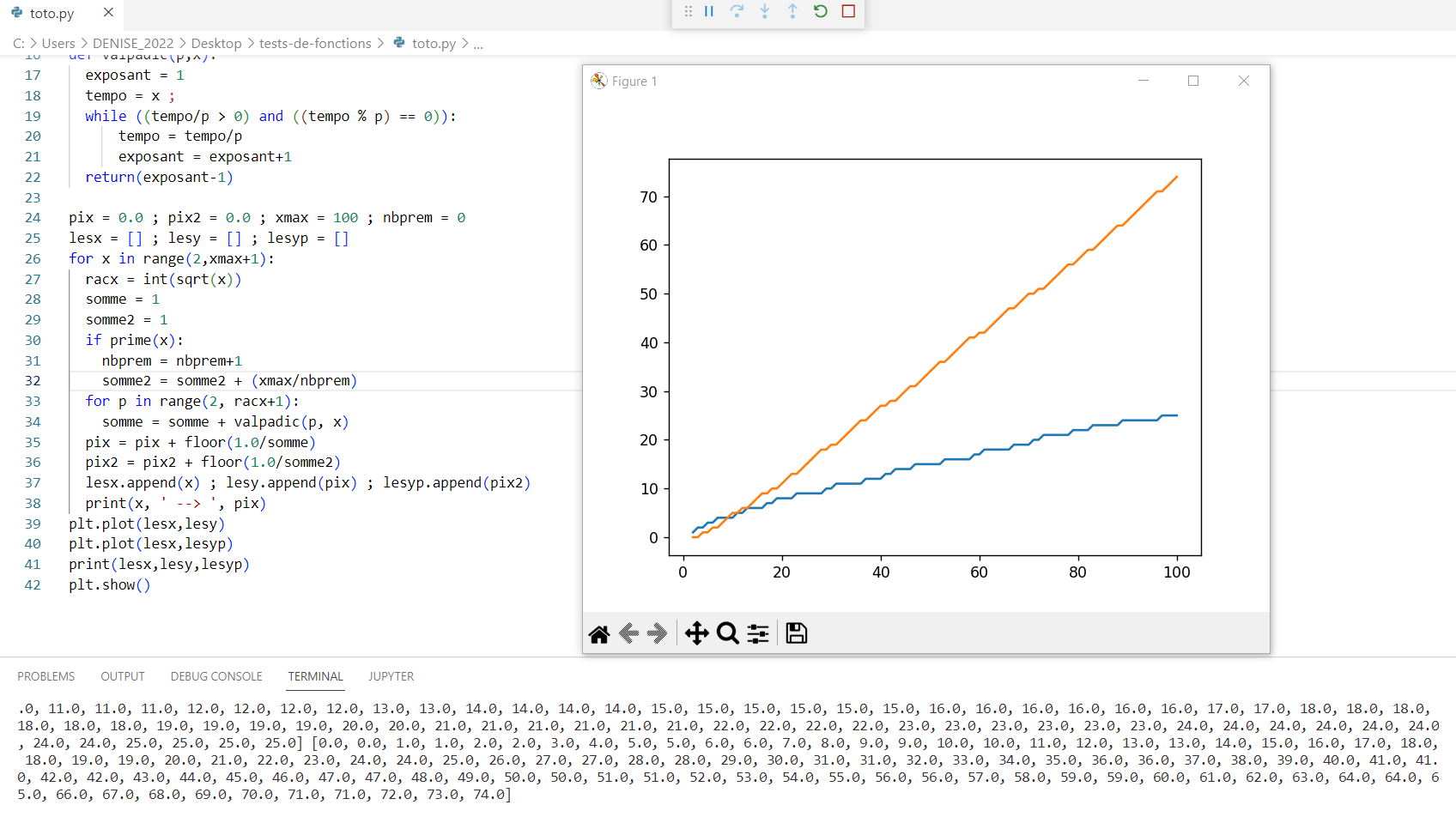Viewport: 1456px width, 817px height.
Task: Pause the debugger execution
Action: 709,11
